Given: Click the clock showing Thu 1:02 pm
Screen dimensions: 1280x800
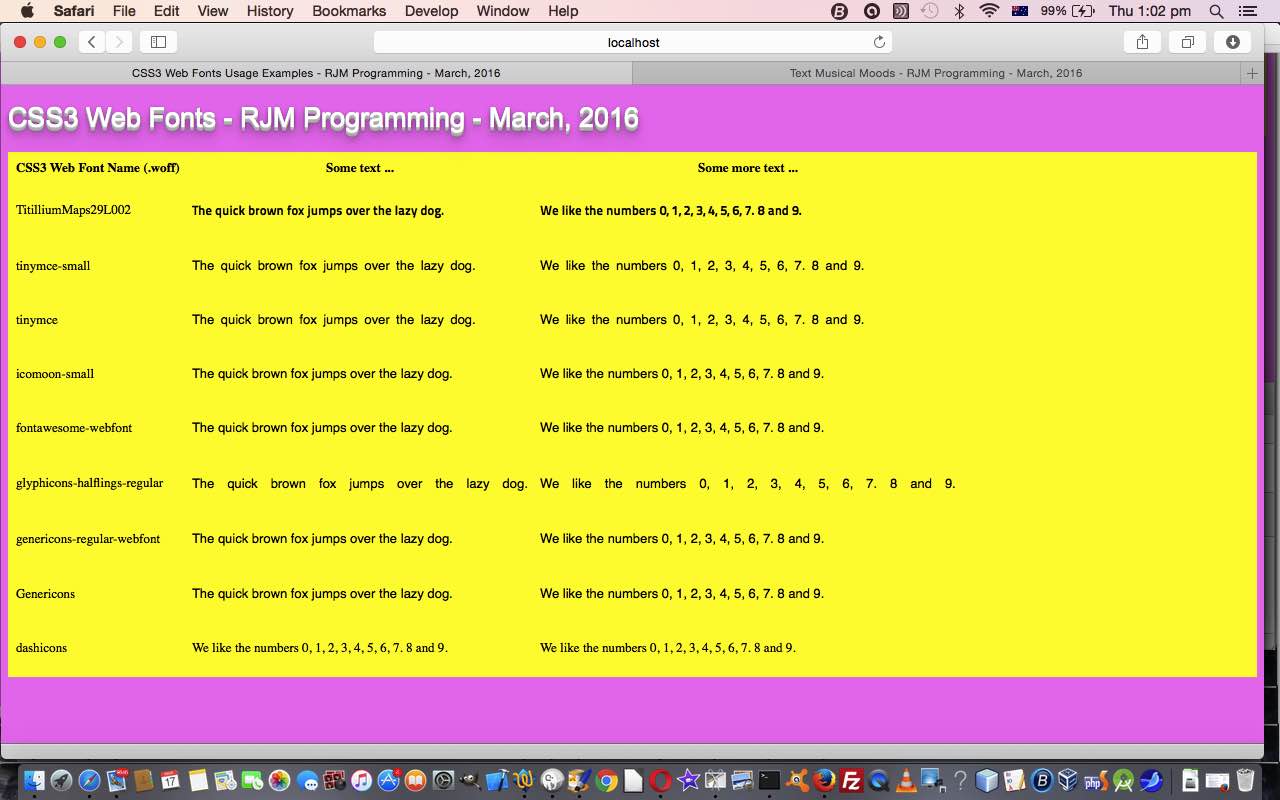Looking at the screenshot, I should click(1149, 11).
